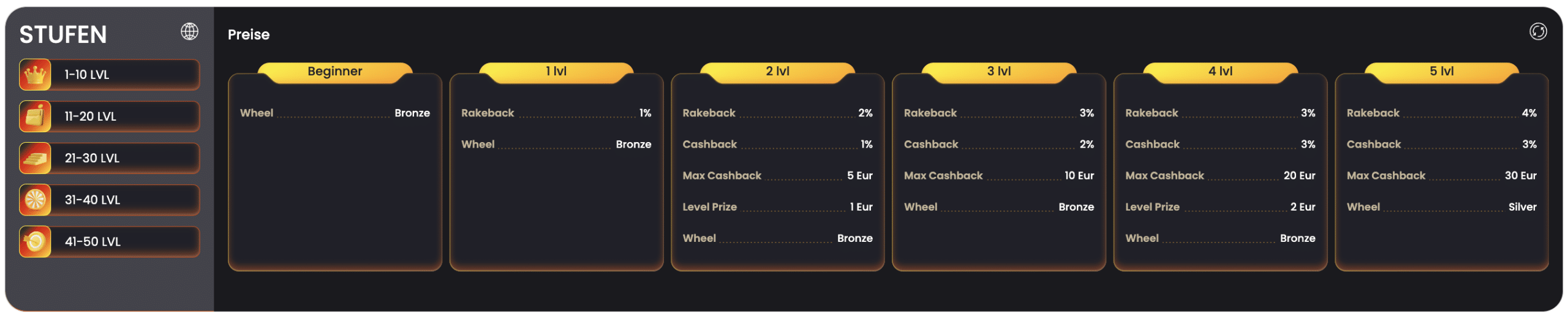
Task: Click the 3 lvl card header
Action: pos(999,72)
